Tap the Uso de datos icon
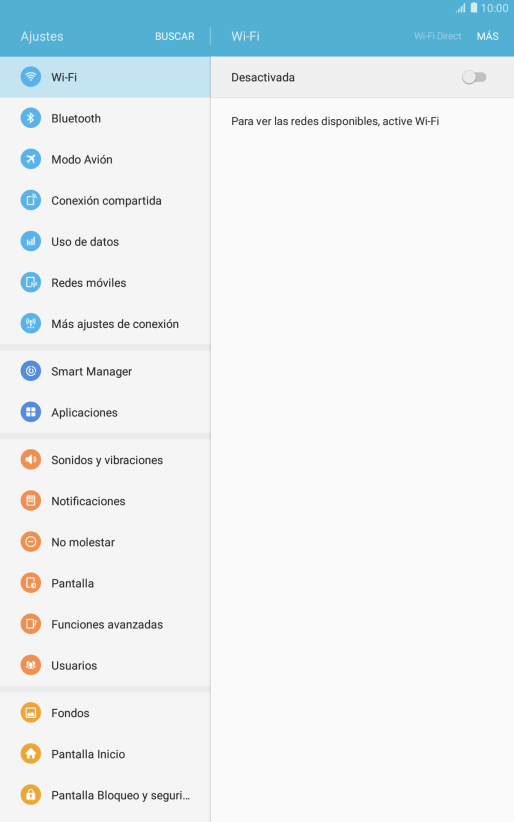Viewport: 514px width, 822px height. (30, 242)
